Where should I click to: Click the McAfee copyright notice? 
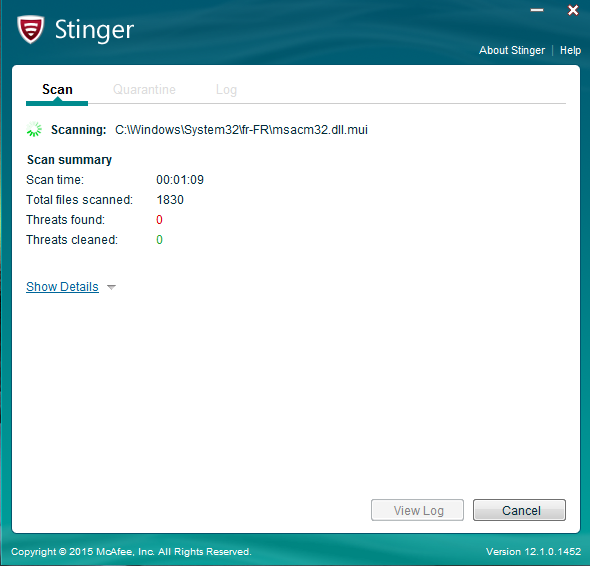pyautogui.click(x=131, y=552)
